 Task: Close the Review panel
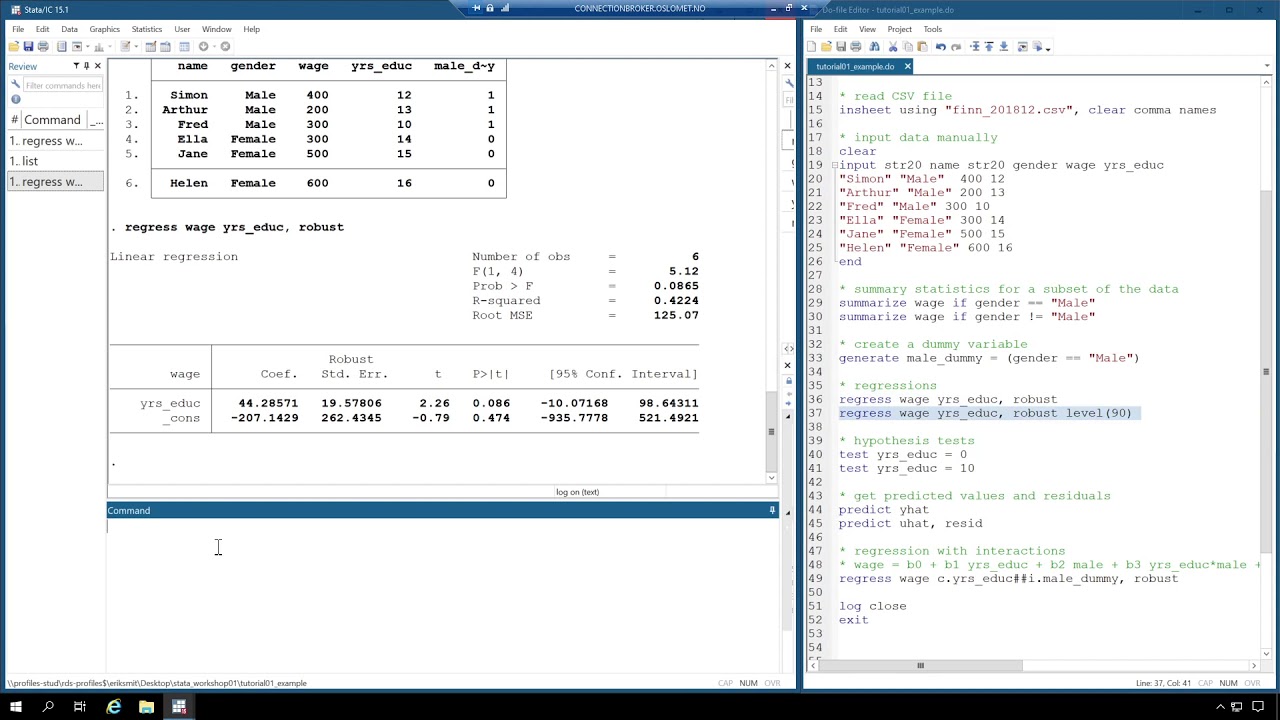[x=97, y=66]
